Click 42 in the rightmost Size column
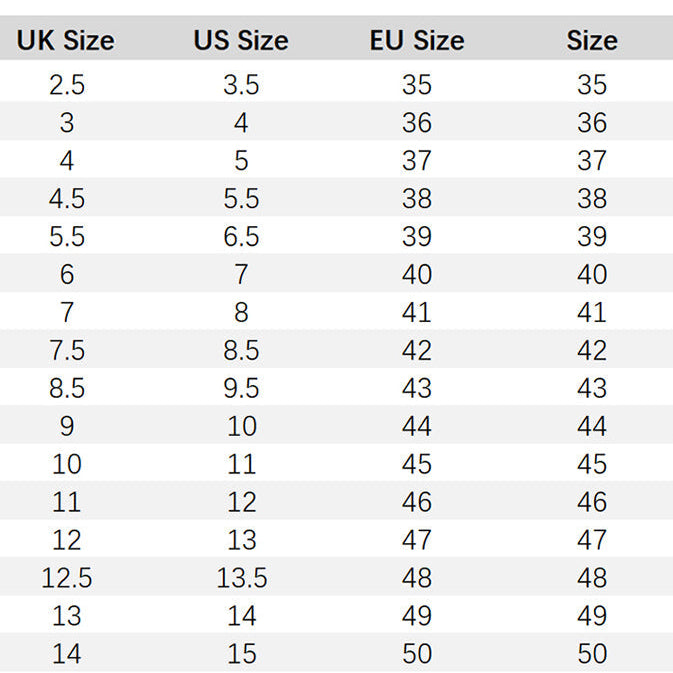 pyautogui.click(x=592, y=350)
